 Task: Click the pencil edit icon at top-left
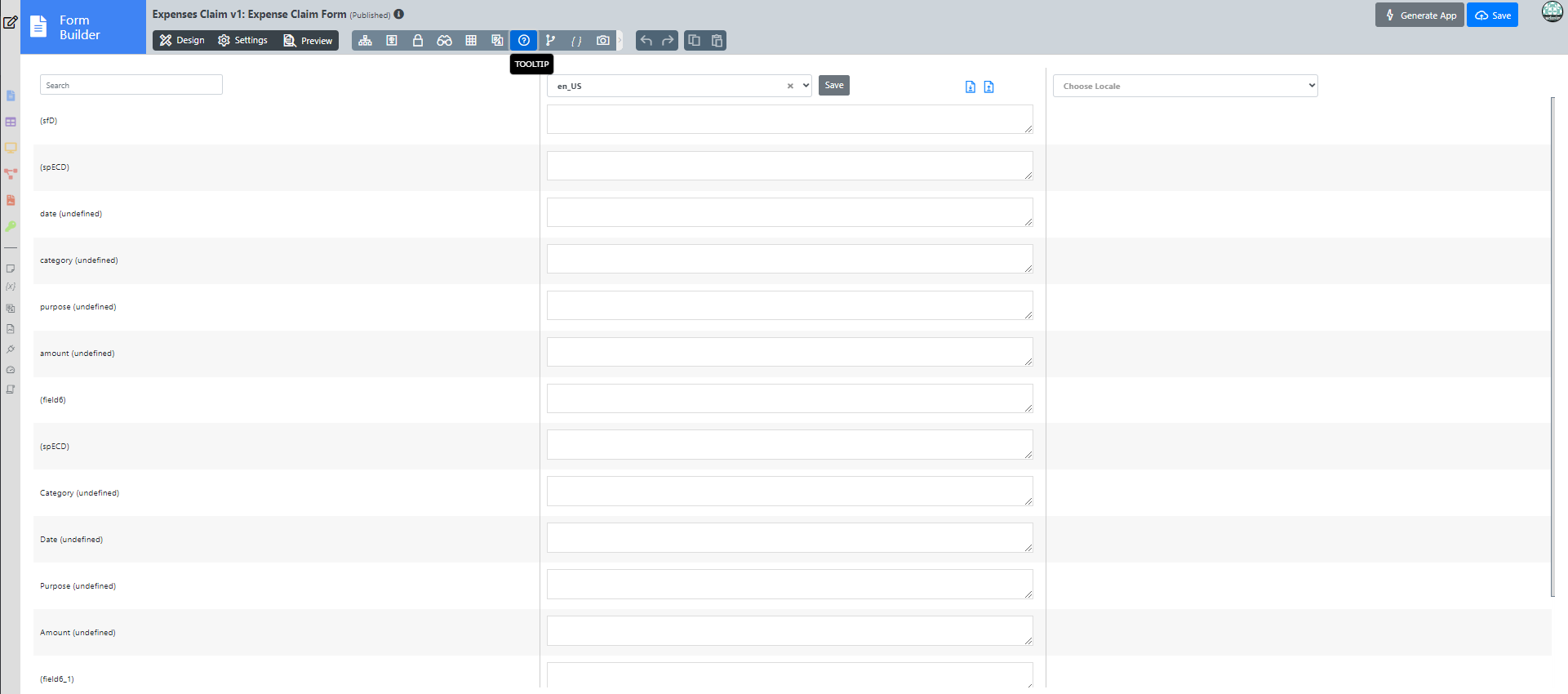click(11, 22)
